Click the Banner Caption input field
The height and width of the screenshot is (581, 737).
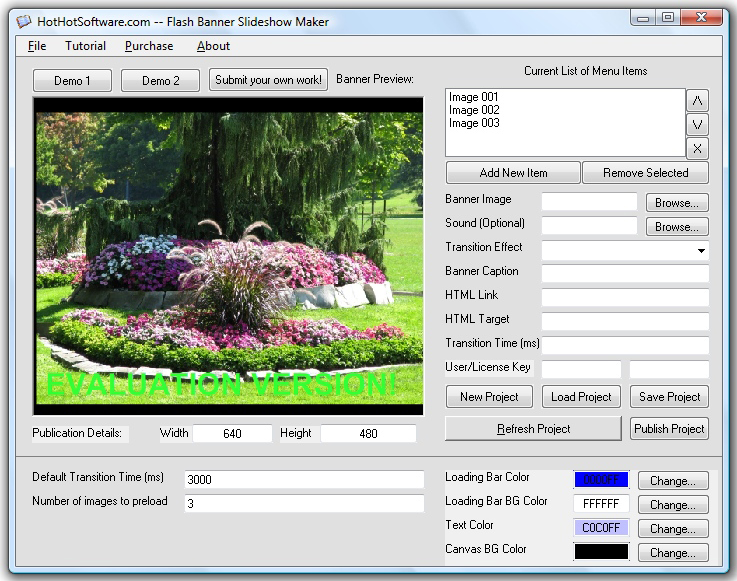(625, 272)
